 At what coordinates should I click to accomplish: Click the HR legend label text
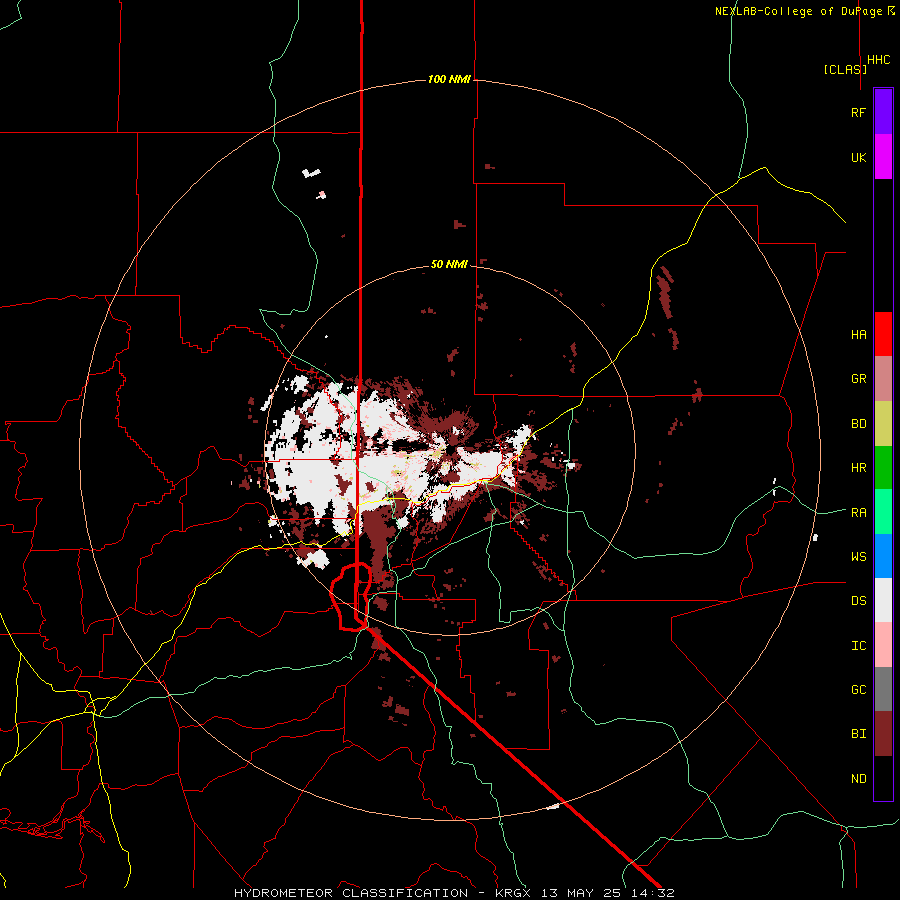(859, 468)
